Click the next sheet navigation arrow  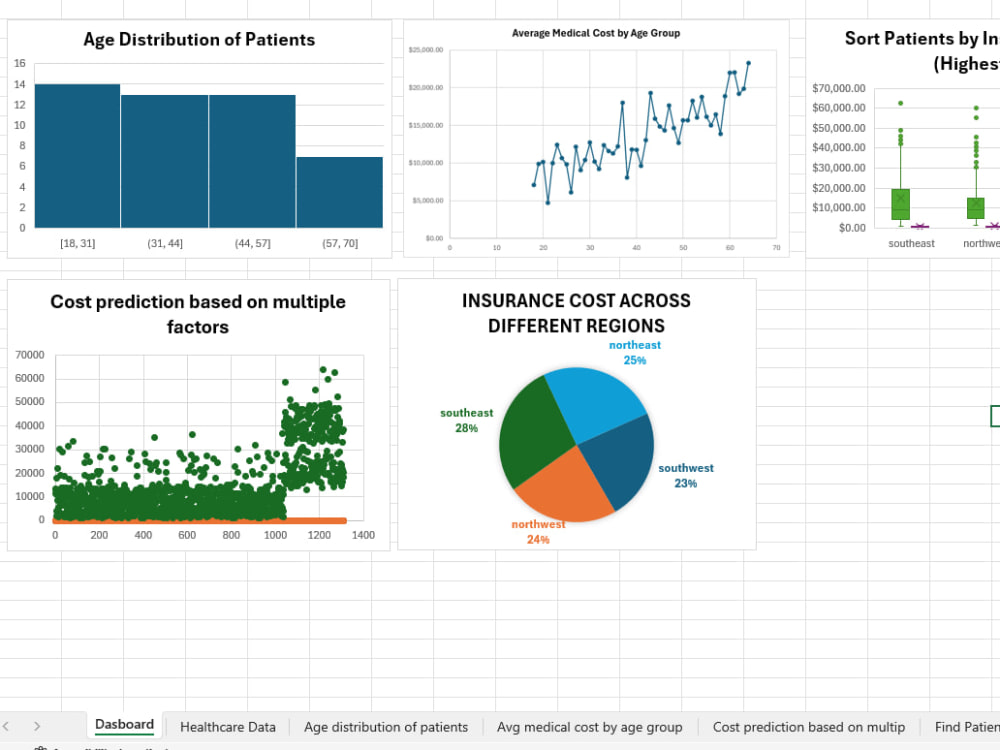37,726
